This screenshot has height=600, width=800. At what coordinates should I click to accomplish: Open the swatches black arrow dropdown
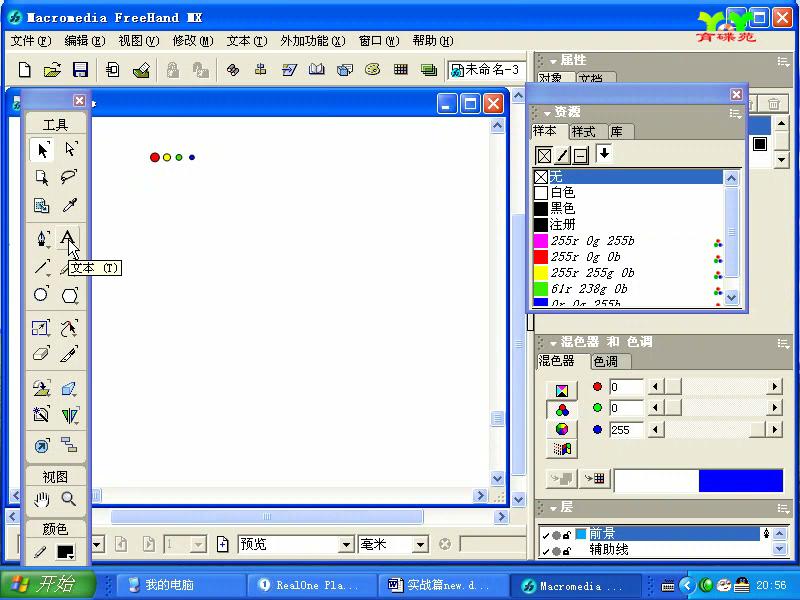pos(604,154)
